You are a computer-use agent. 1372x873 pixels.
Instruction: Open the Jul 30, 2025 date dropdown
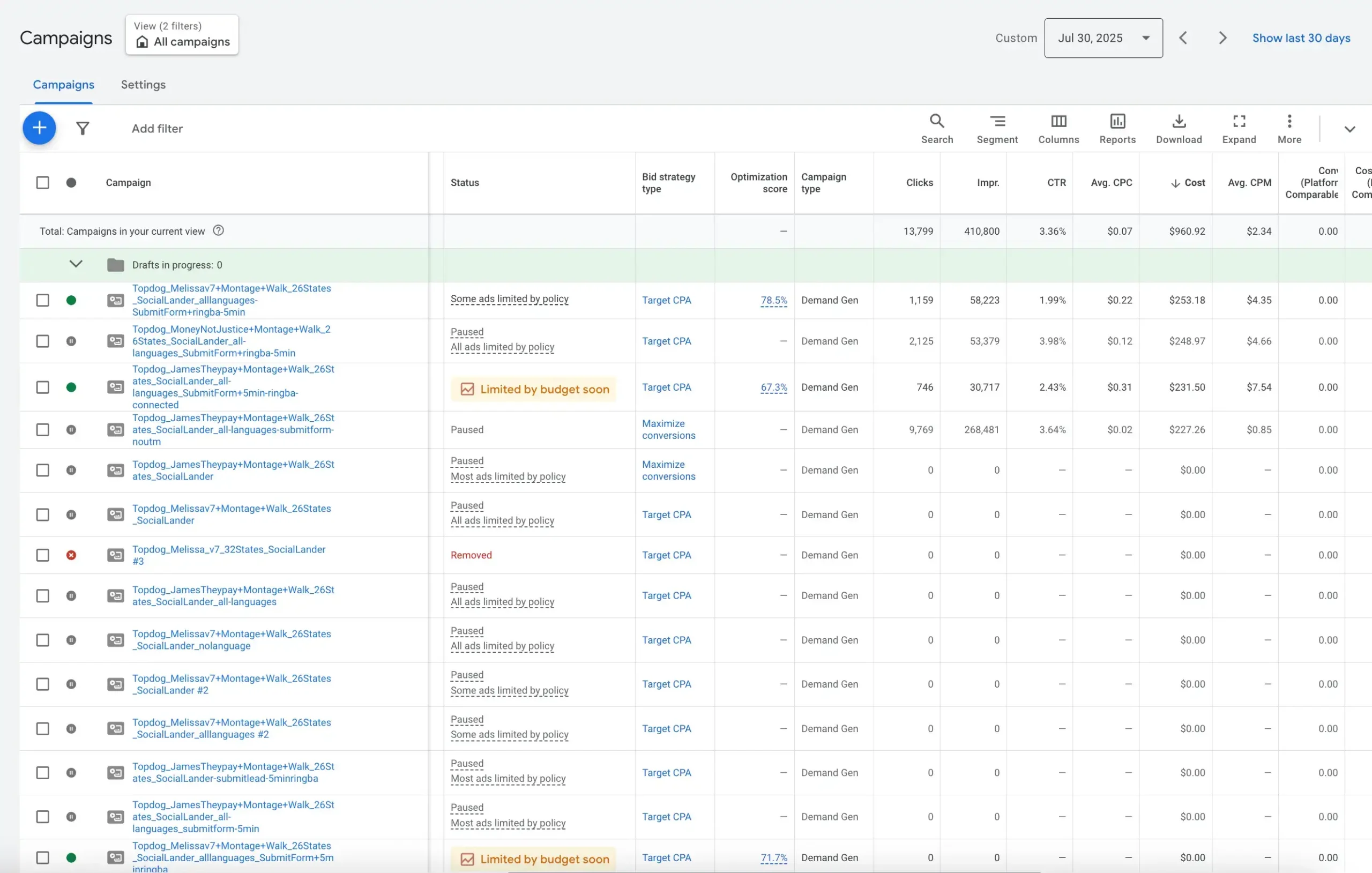[1102, 38]
